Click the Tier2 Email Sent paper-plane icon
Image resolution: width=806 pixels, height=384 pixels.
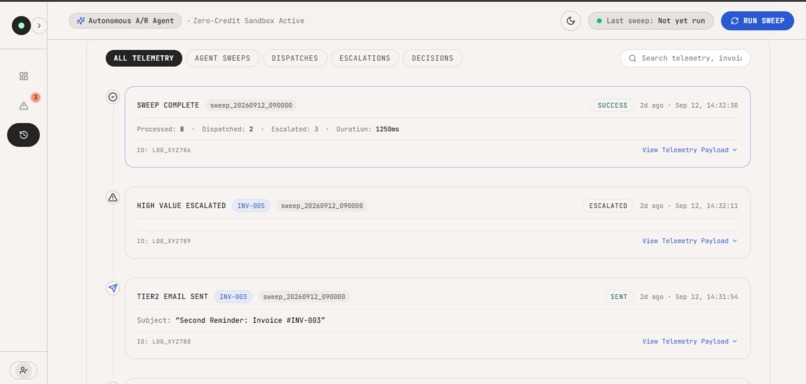pos(113,288)
